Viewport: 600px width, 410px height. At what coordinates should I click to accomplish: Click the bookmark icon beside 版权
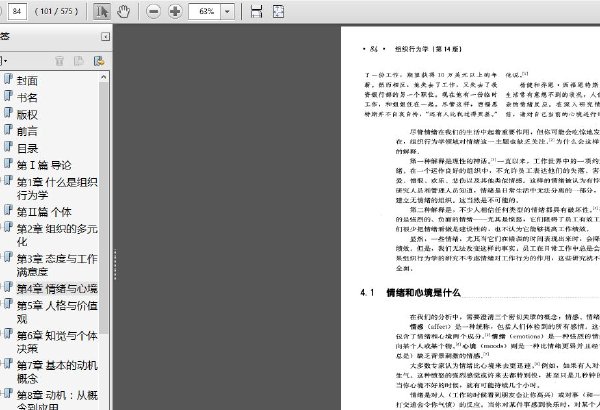coord(8,113)
